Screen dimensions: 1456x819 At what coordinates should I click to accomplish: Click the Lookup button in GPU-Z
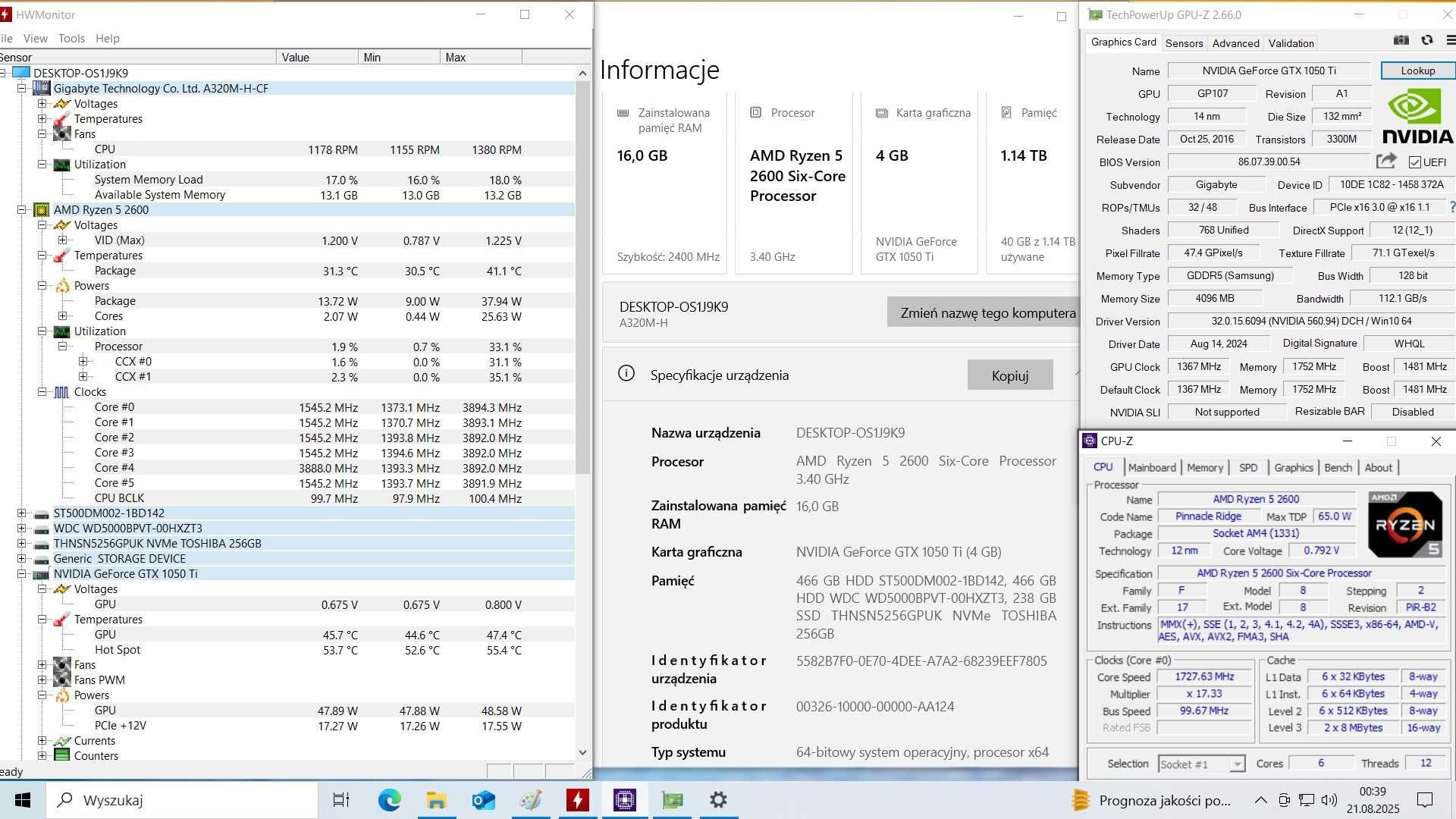(1418, 71)
